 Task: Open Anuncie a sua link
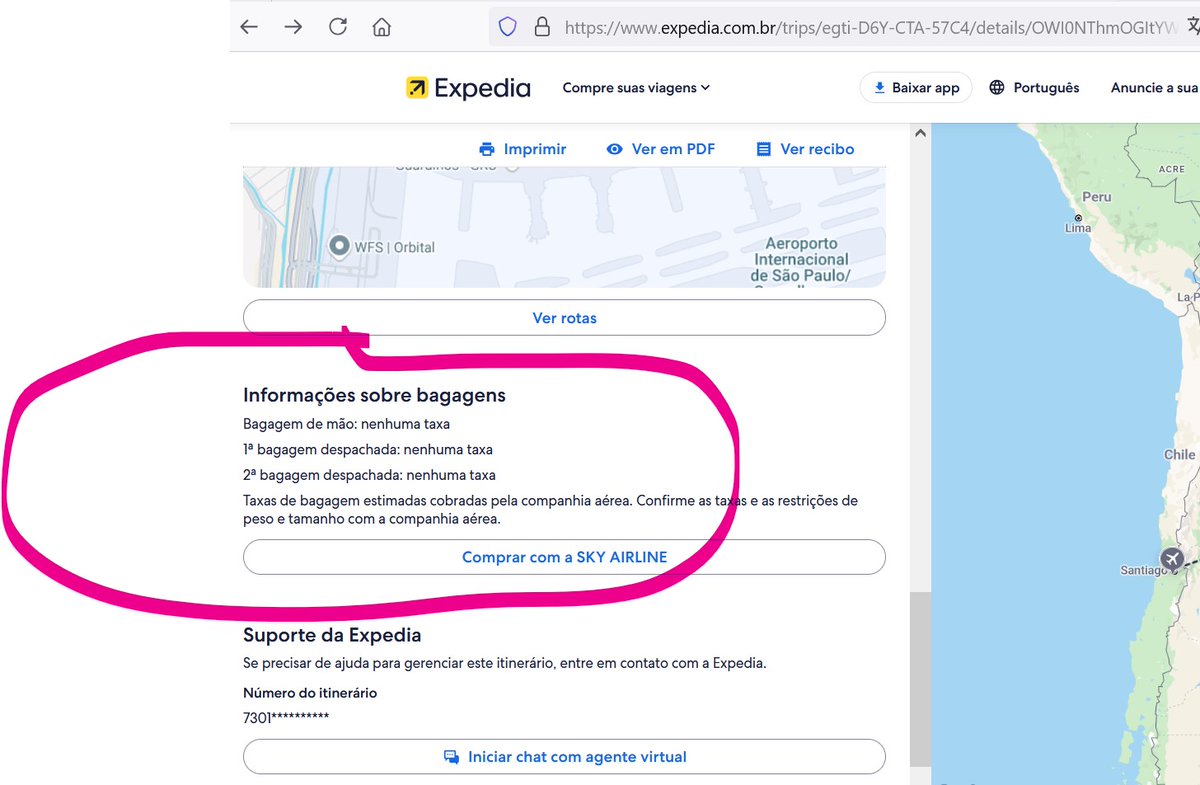click(x=1155, y=88)
